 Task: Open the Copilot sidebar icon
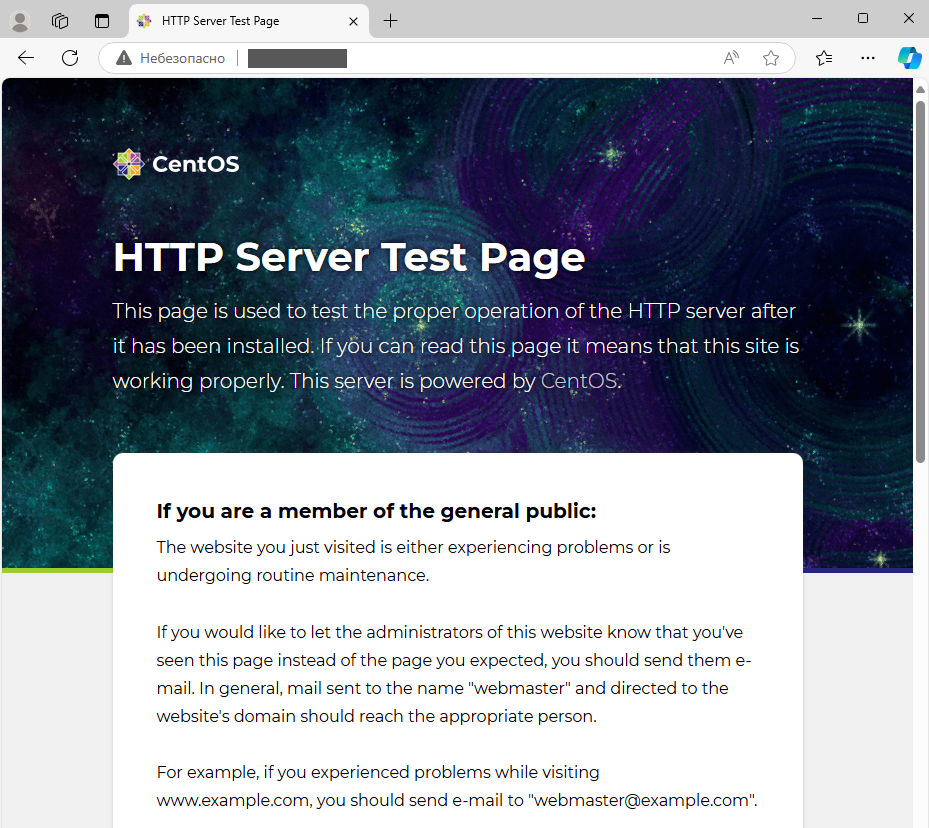pyautogui.click(x=909, y=58)
